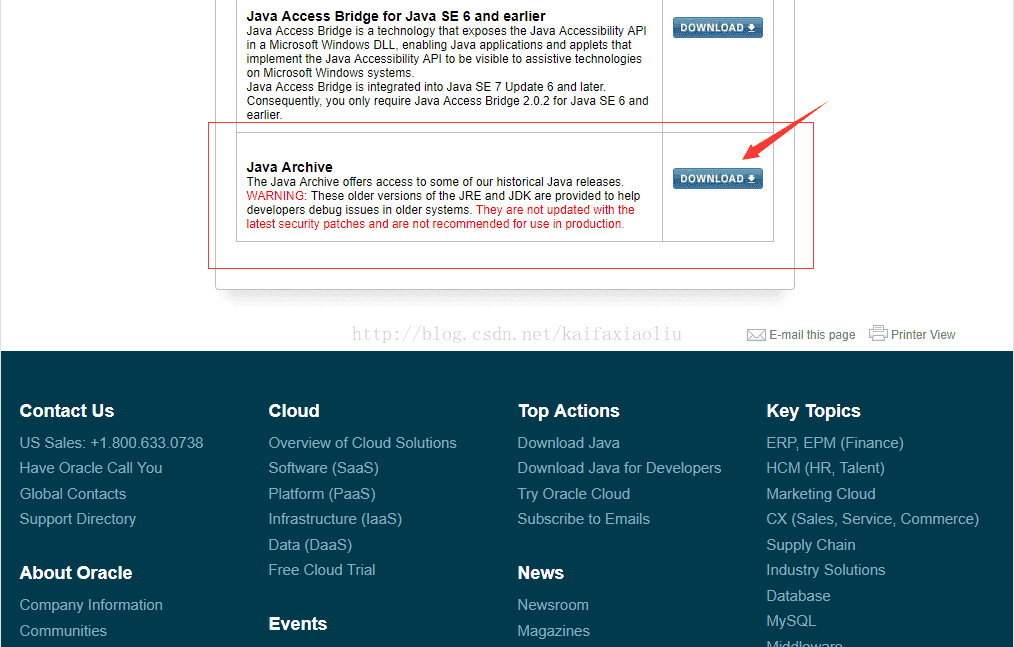Image resolution: width=1014 pixels, height=647 pixels.
Task: Click the Events footer heading
Action: coord(297,624)
